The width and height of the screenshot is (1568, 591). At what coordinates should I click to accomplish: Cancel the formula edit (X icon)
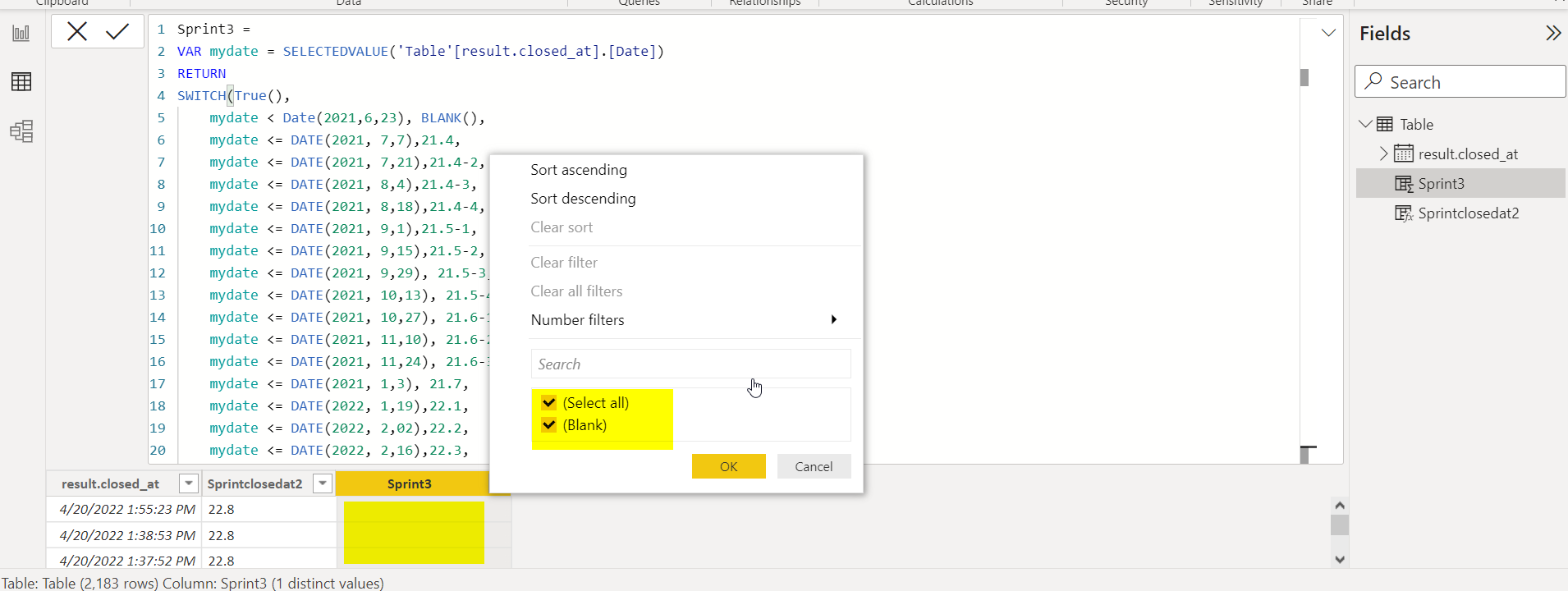[x=77, y=32]
